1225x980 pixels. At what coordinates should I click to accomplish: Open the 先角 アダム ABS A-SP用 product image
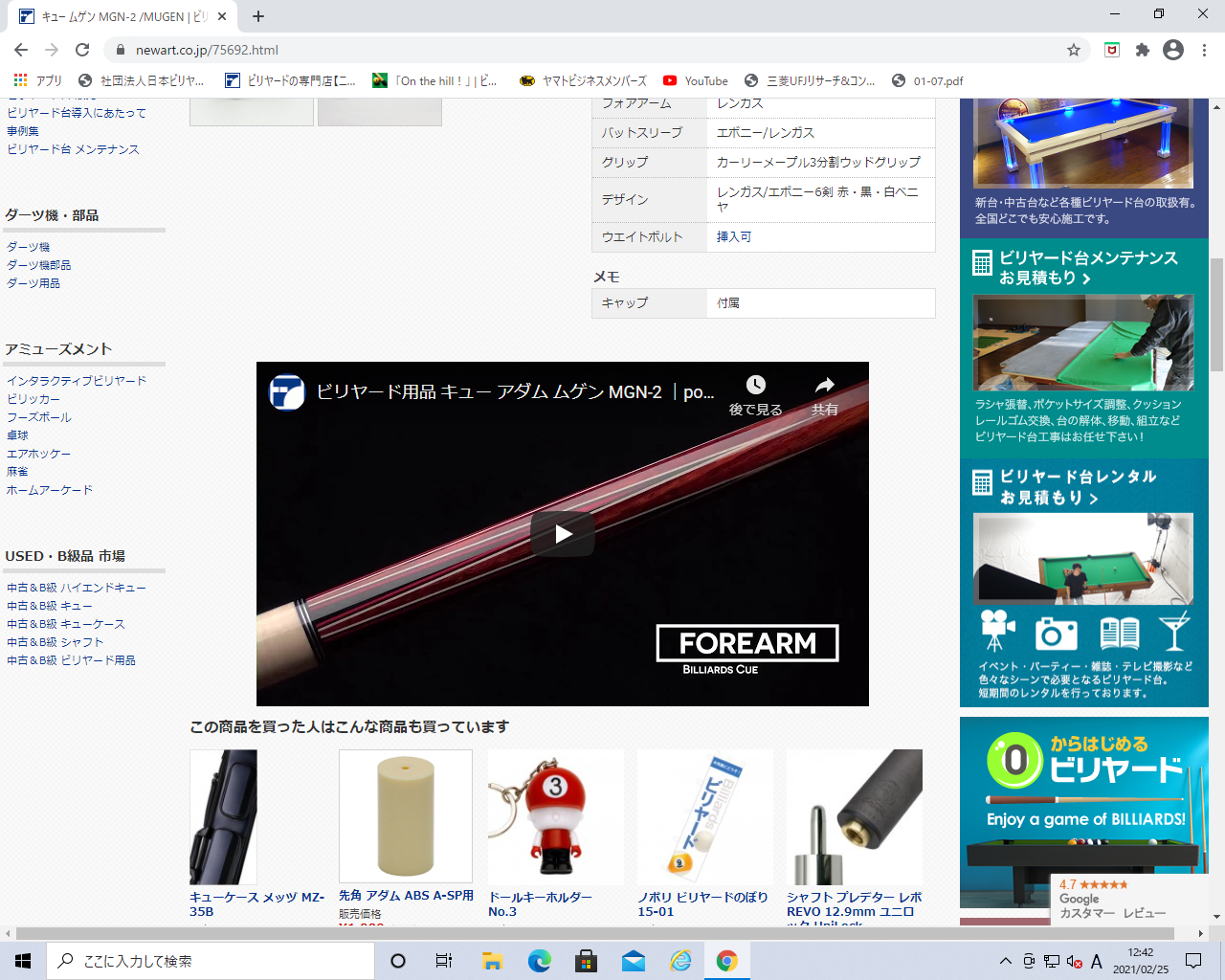pyautogui.click(x=406, y=816)
